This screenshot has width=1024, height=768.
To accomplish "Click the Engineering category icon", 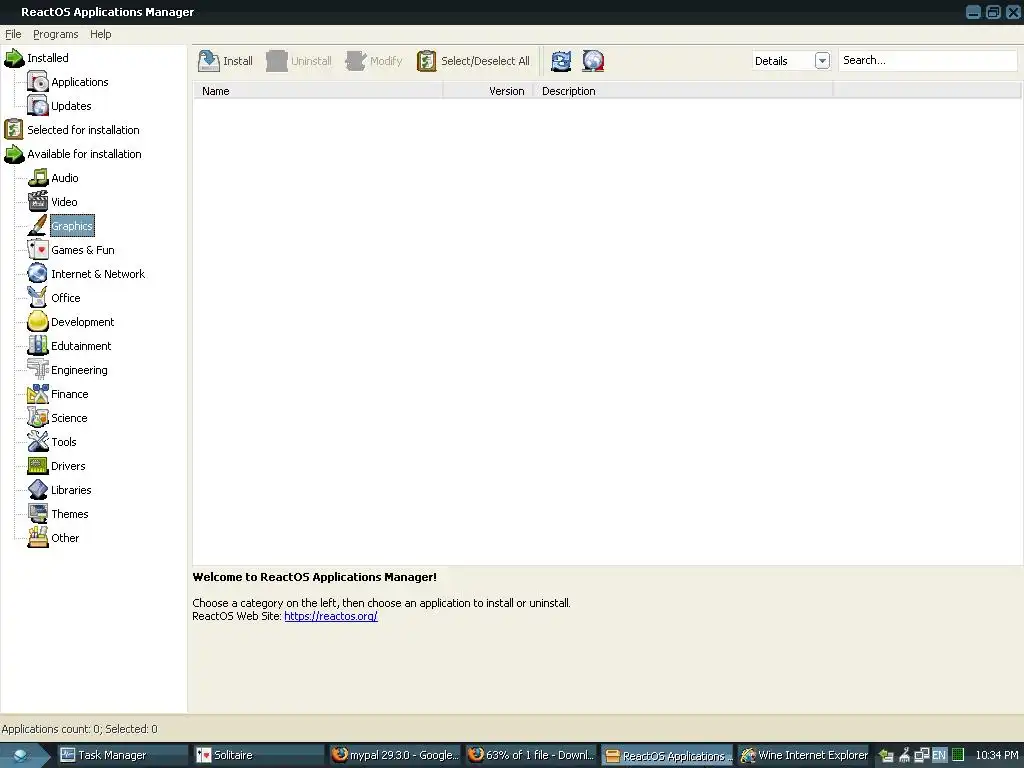I will (x=38, y=370).
